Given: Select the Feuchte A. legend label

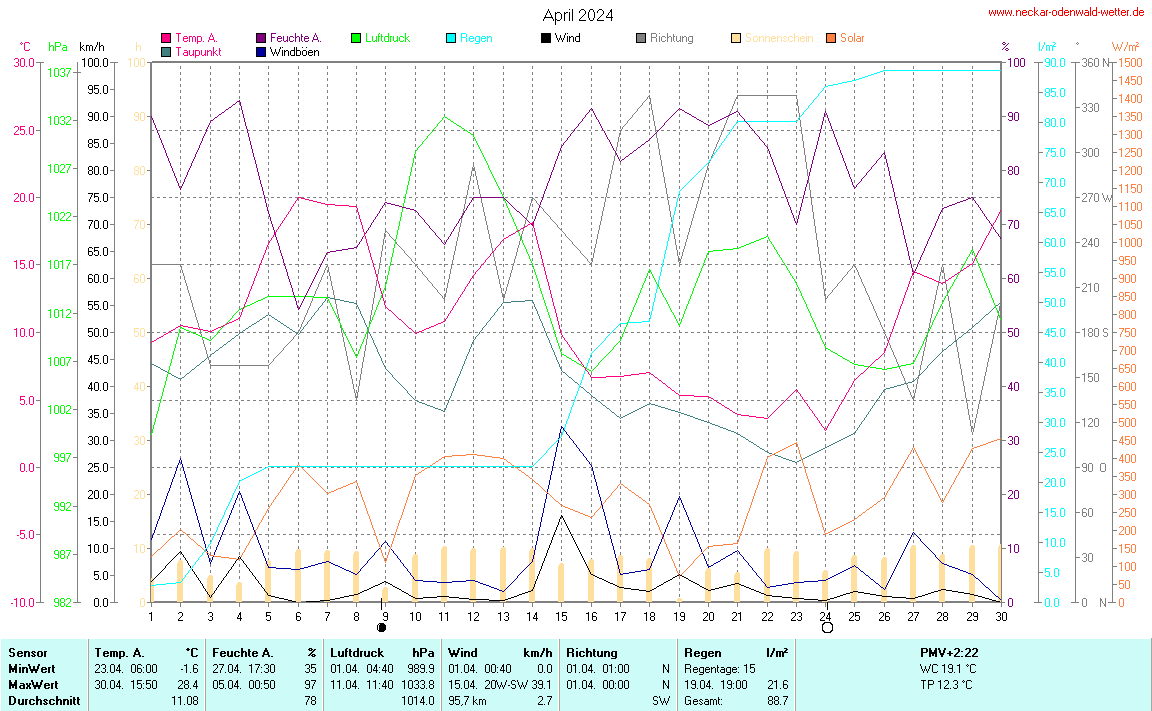Looking at the screenshot, I should tap(296, 38).
